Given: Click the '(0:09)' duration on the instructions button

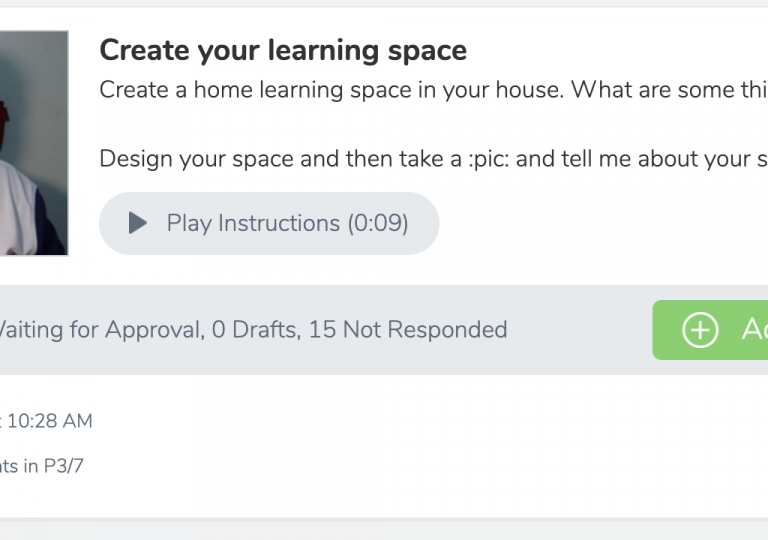Looking at the screenshot, I should pyautogui.click(x=378, y=223).
